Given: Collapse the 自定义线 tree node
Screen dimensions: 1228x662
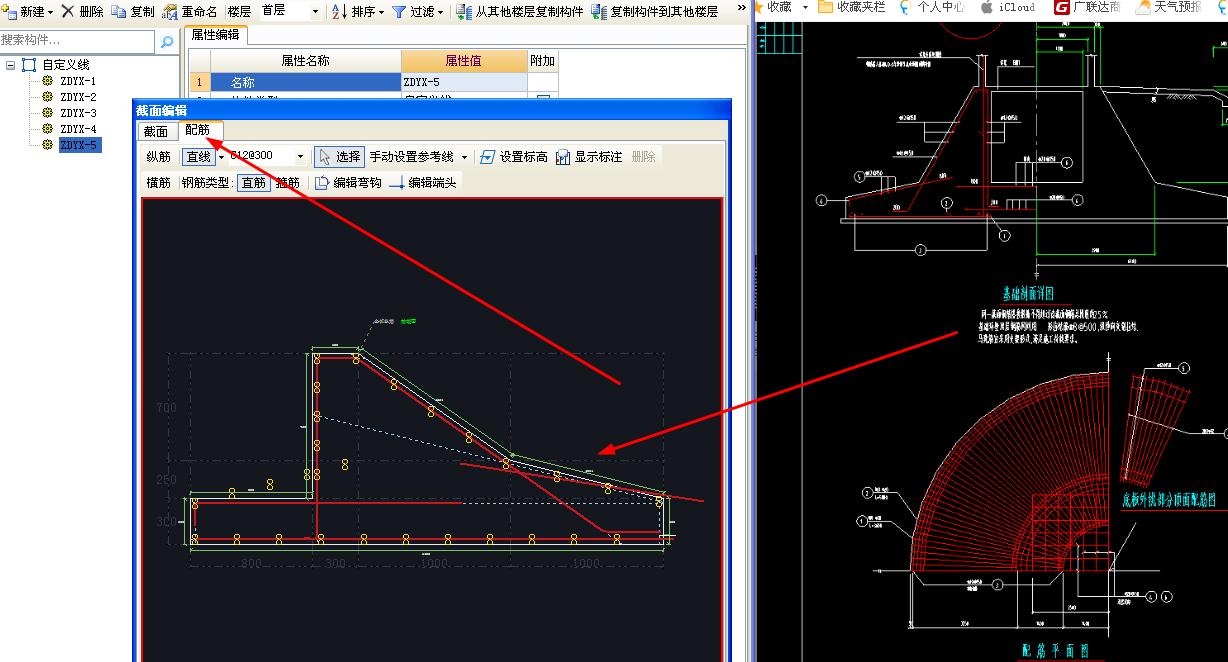Looking at the screenshot, I should [9, 65].
